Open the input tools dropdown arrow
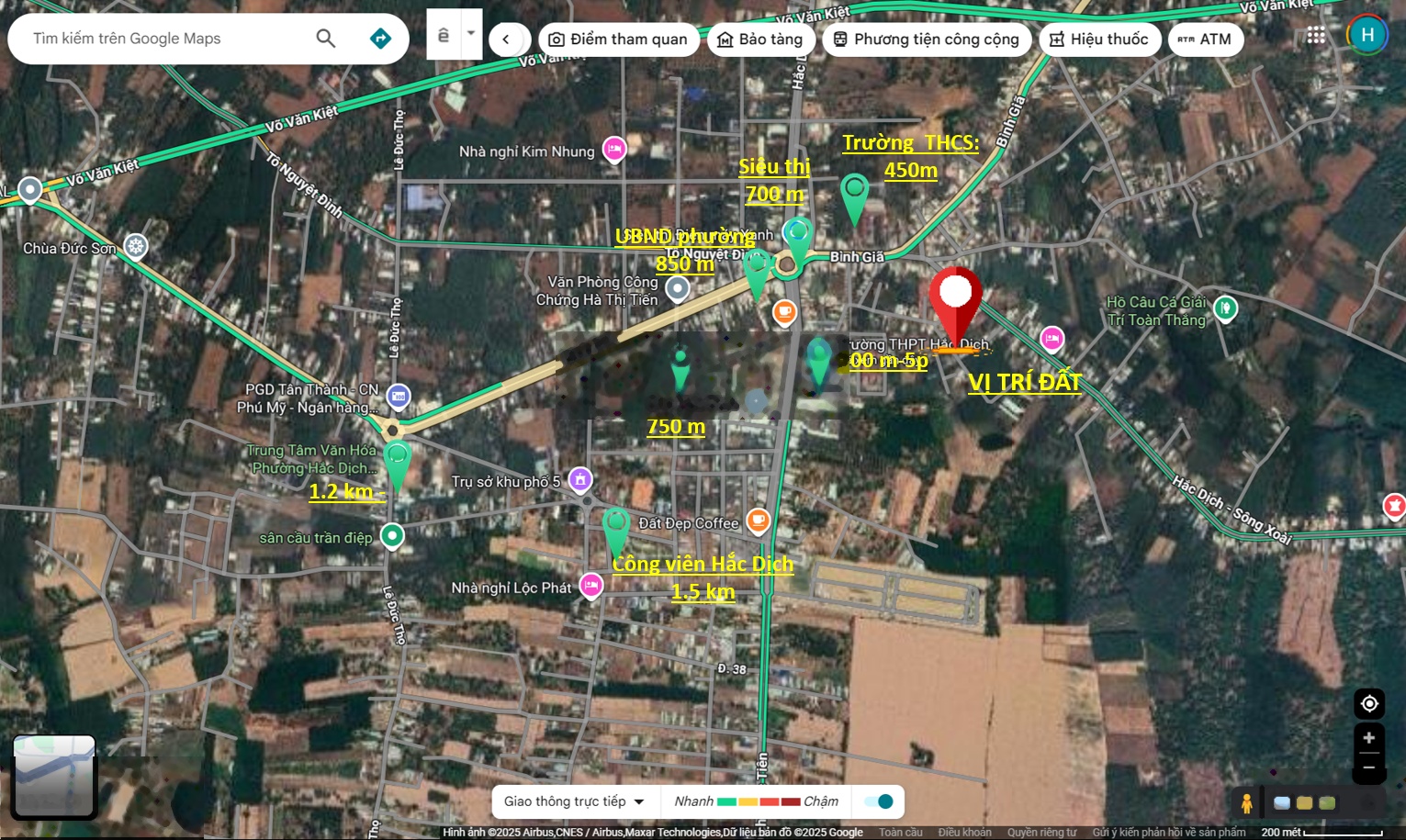 471,34
